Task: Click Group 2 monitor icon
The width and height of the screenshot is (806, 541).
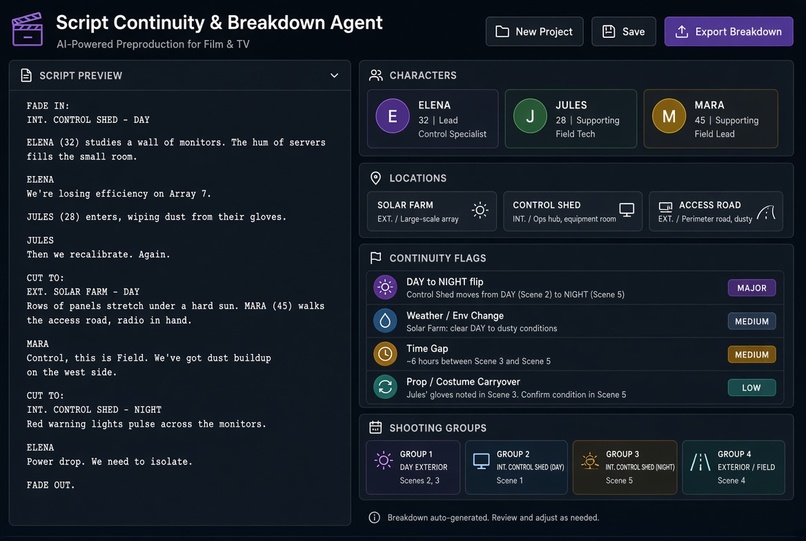Action: [x=481, y=461]
